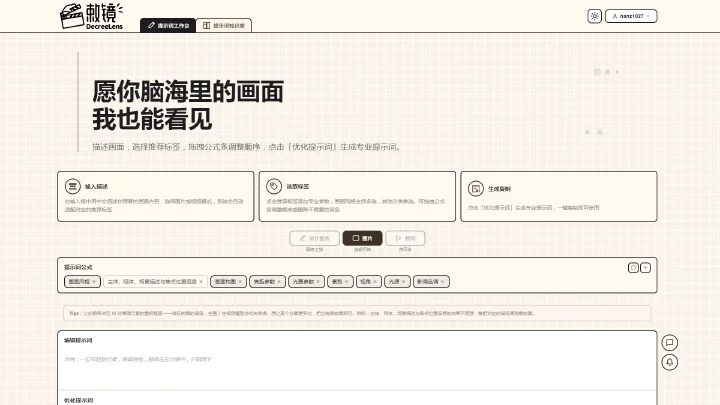Click the 影调色调 formula chip
Image resolution: width=720 pixels, height=405 pixels.
pos(431,281)
